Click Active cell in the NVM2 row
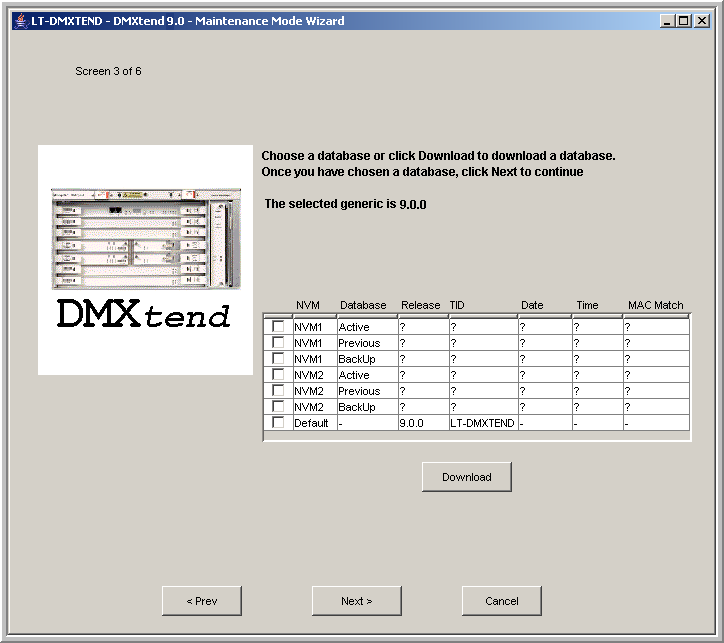The width and height of the screenshot is (724, 643). (x=368, y=375)
